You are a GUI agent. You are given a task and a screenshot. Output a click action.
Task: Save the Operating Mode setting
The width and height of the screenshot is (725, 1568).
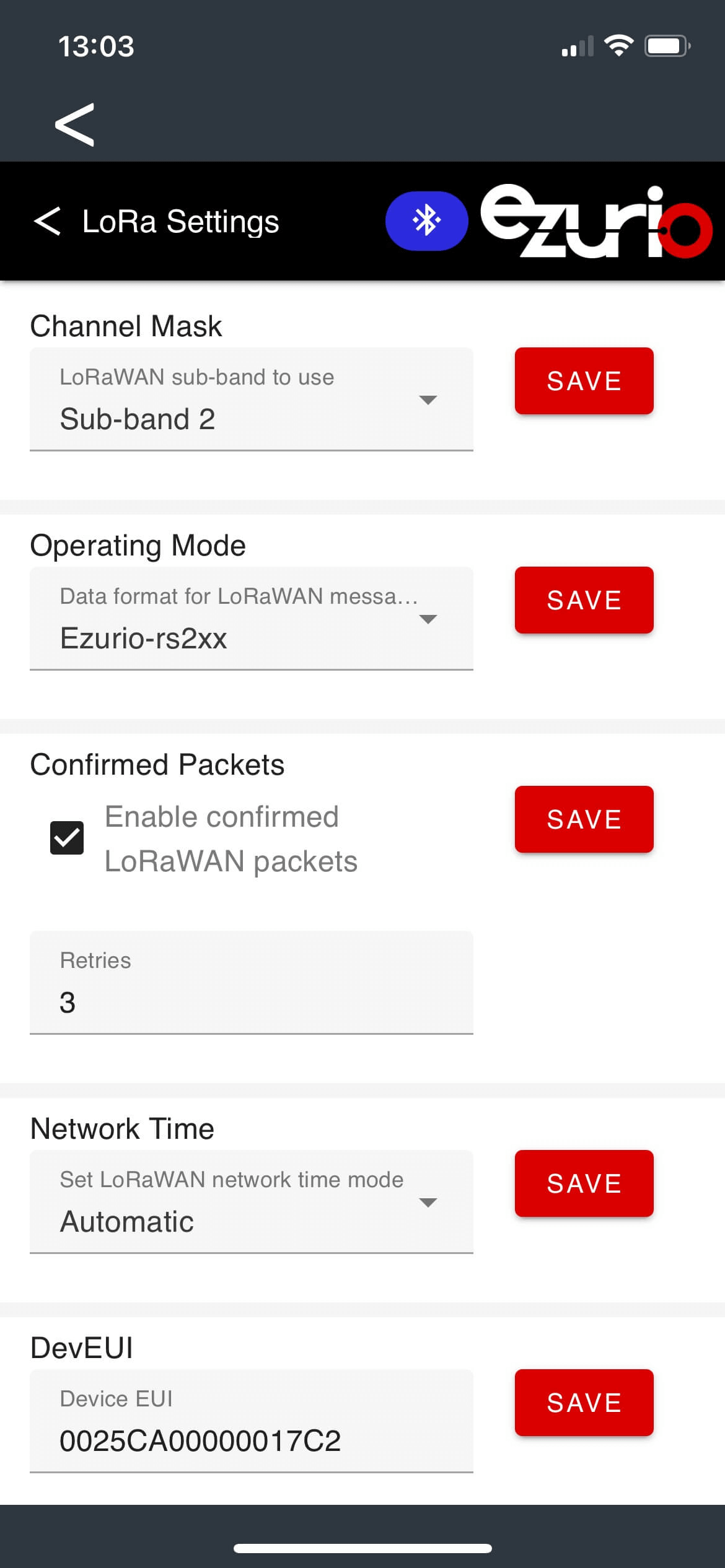(584, 600)
